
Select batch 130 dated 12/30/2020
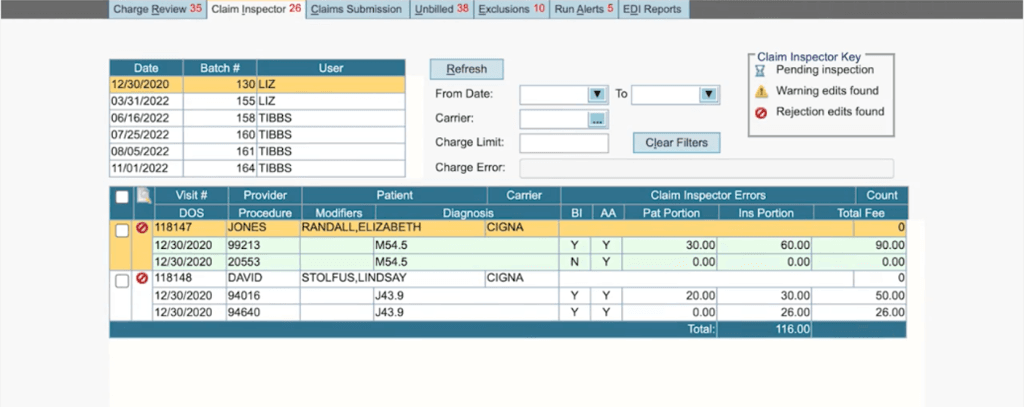click(x=257, y=84)
